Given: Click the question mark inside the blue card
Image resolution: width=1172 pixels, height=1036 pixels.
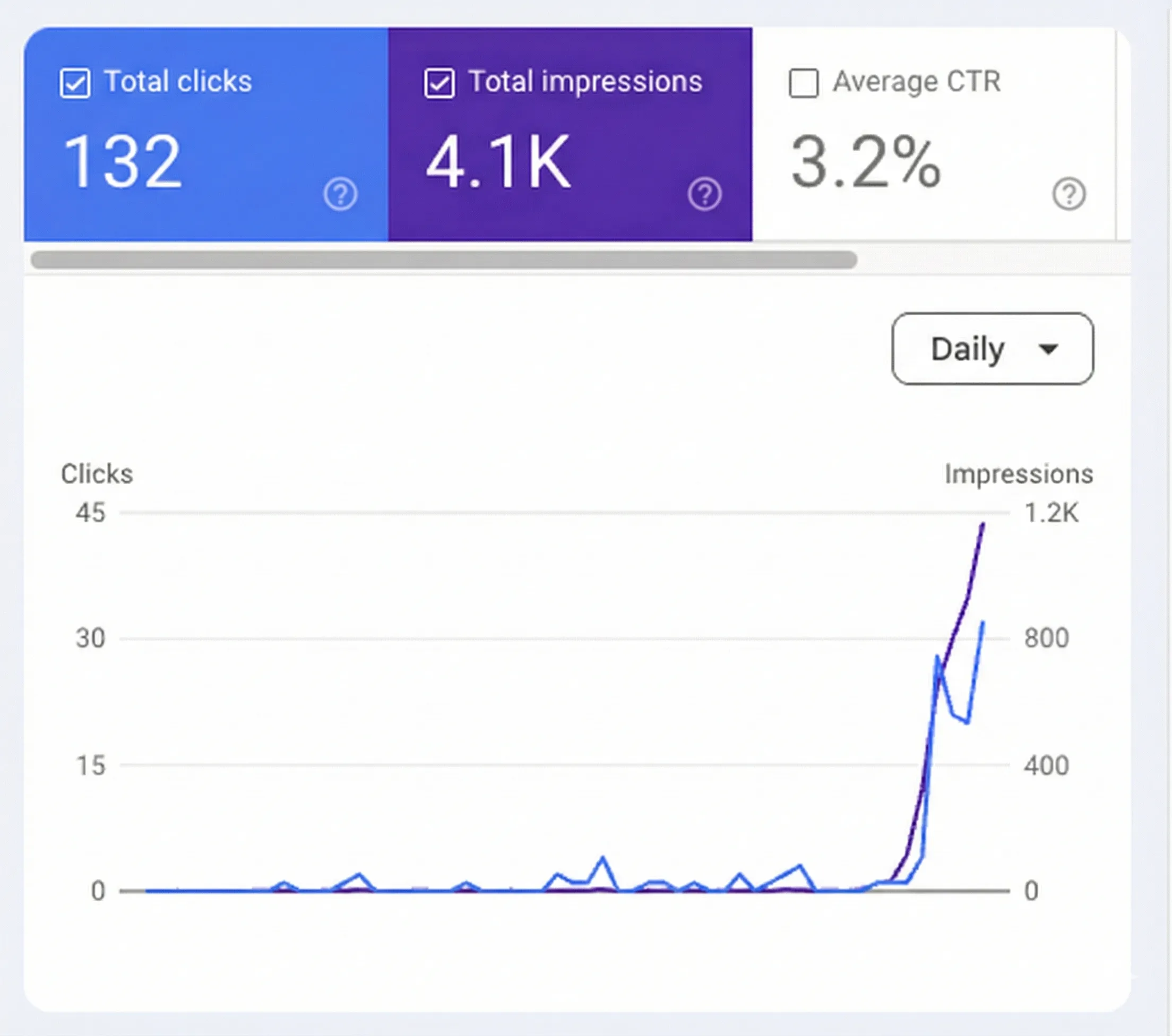Looking at the screenshot, I should [341, 194].
